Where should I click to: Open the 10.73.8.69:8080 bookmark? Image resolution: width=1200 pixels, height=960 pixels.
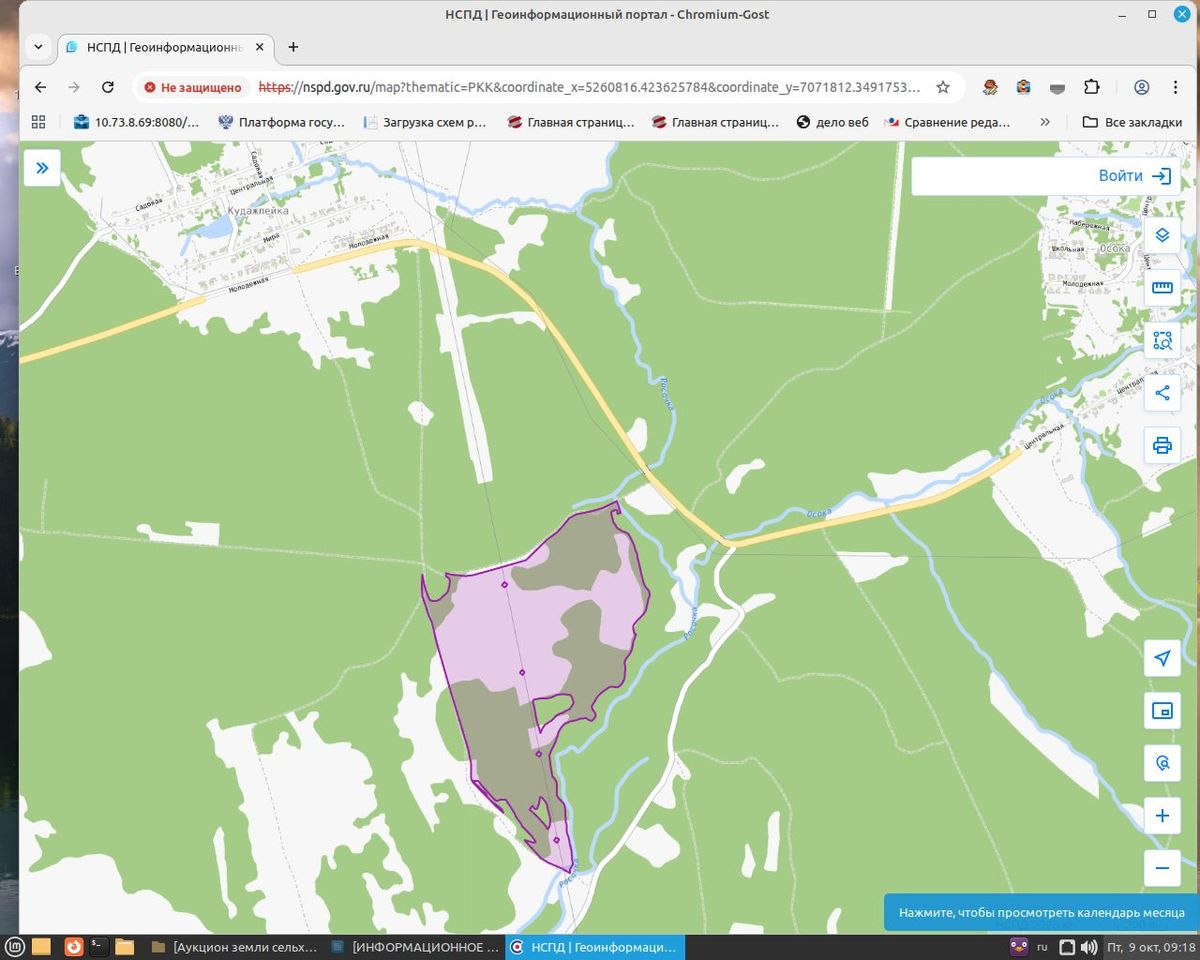pos(137,122)
